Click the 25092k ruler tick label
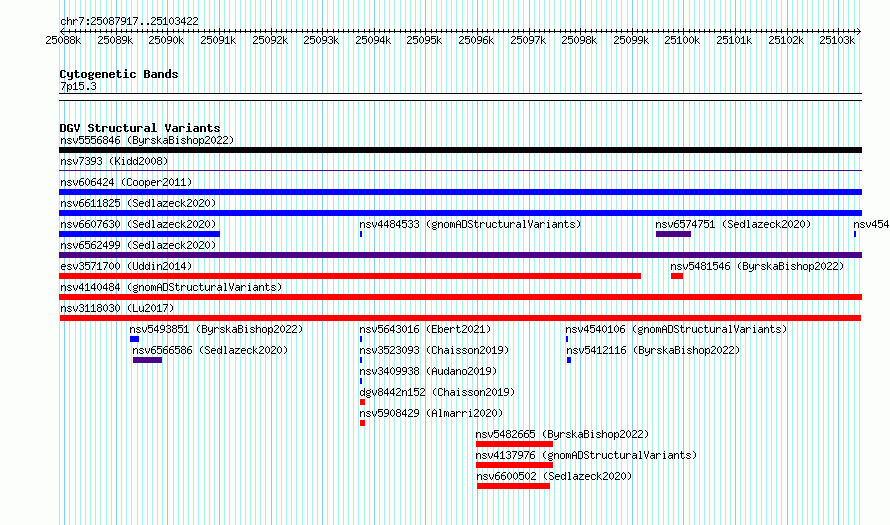Viewport: 890px width, 525px height. (270, 40)
